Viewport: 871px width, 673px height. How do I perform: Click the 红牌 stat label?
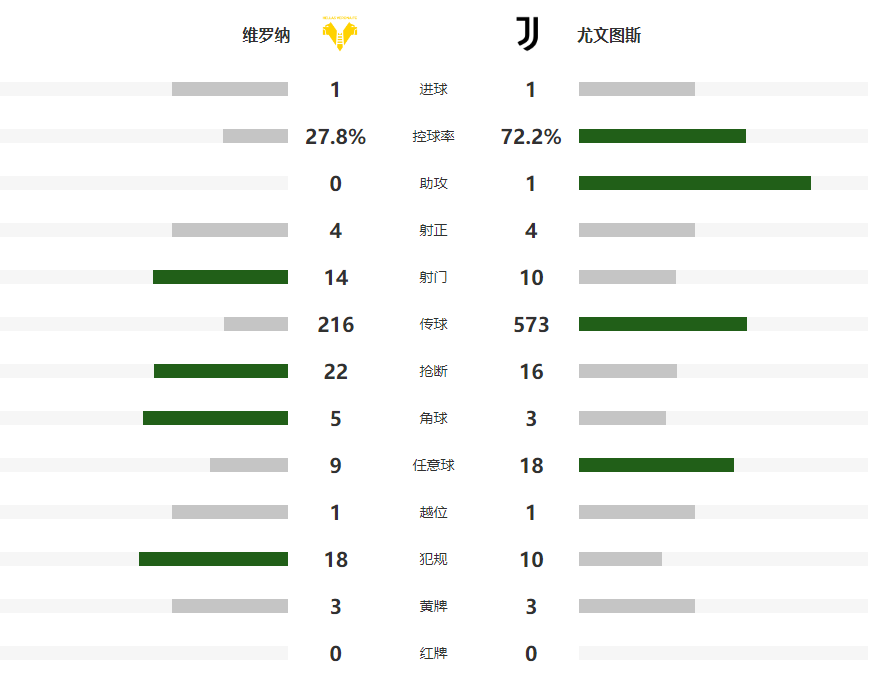coord(433,653)
